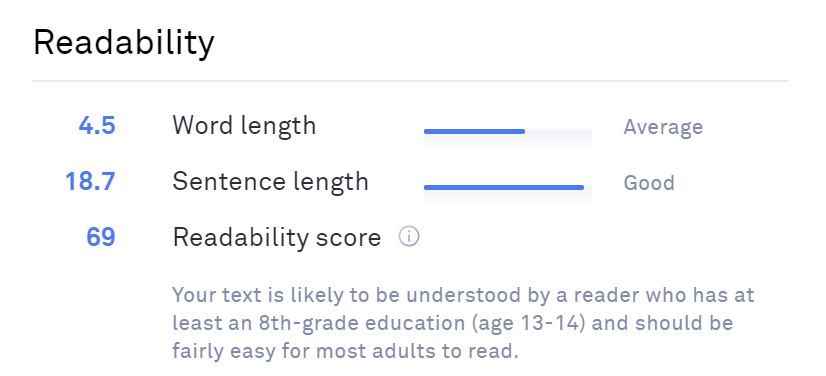Click the Word length label
Image resolution: width=826 pixels, height=376 pixels.
pos(244,126)
